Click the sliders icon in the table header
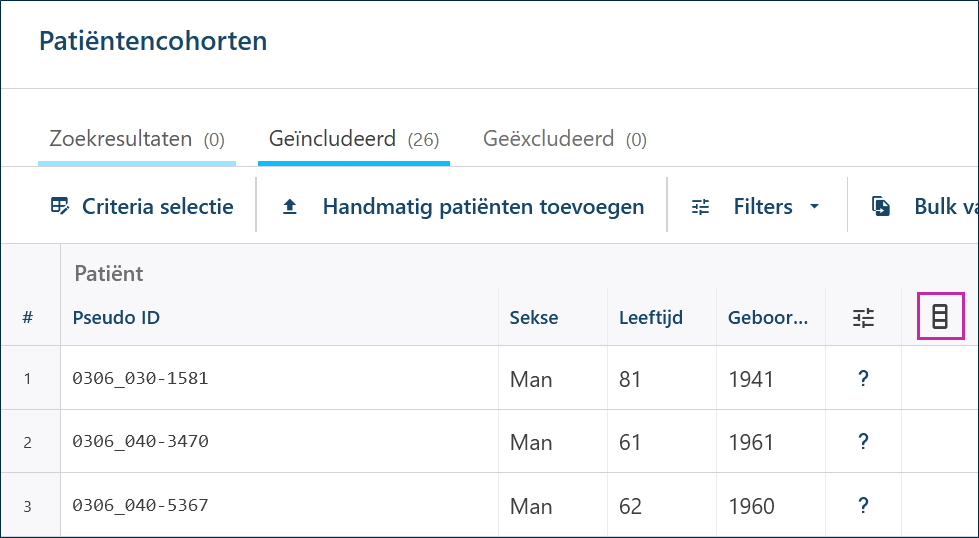 [x=863, y=318]
